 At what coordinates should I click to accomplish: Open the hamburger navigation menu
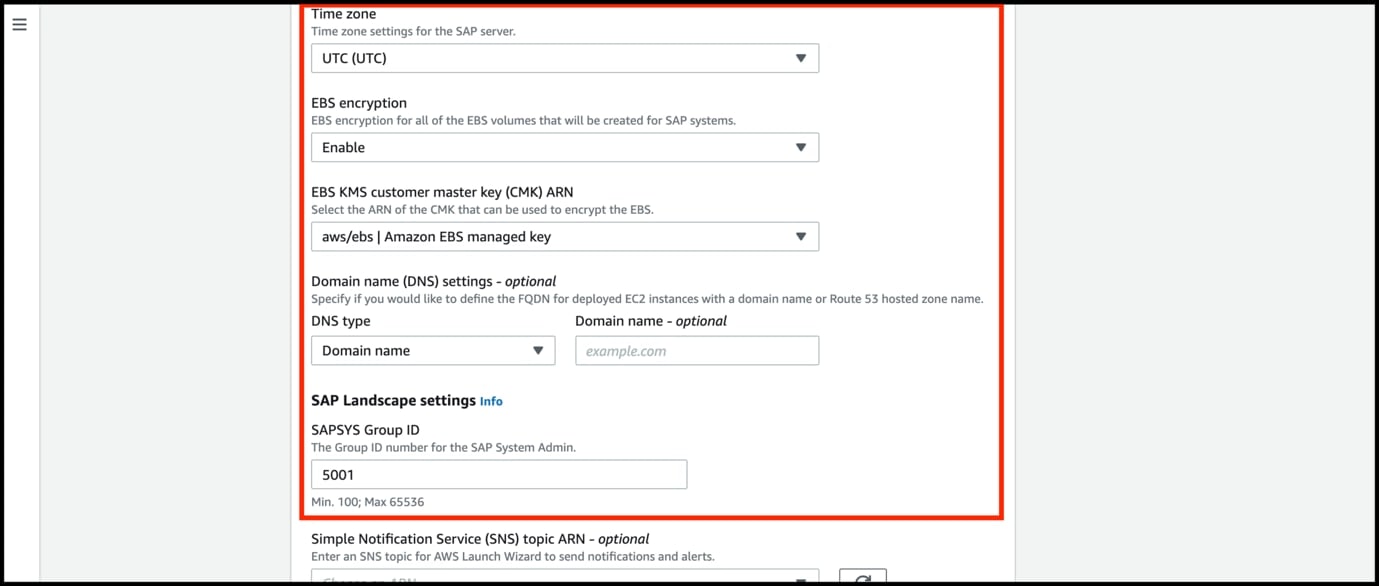19,24
